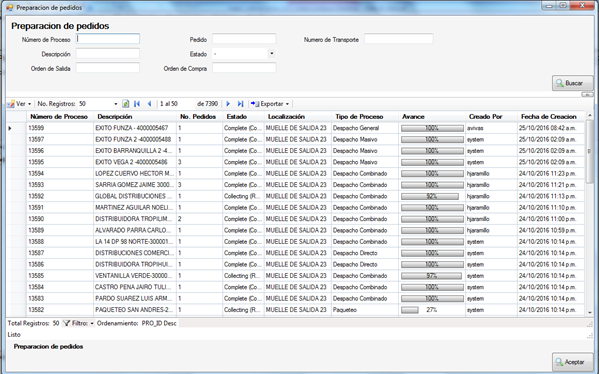Open the Ver dropdown menu

click(20, 104)
